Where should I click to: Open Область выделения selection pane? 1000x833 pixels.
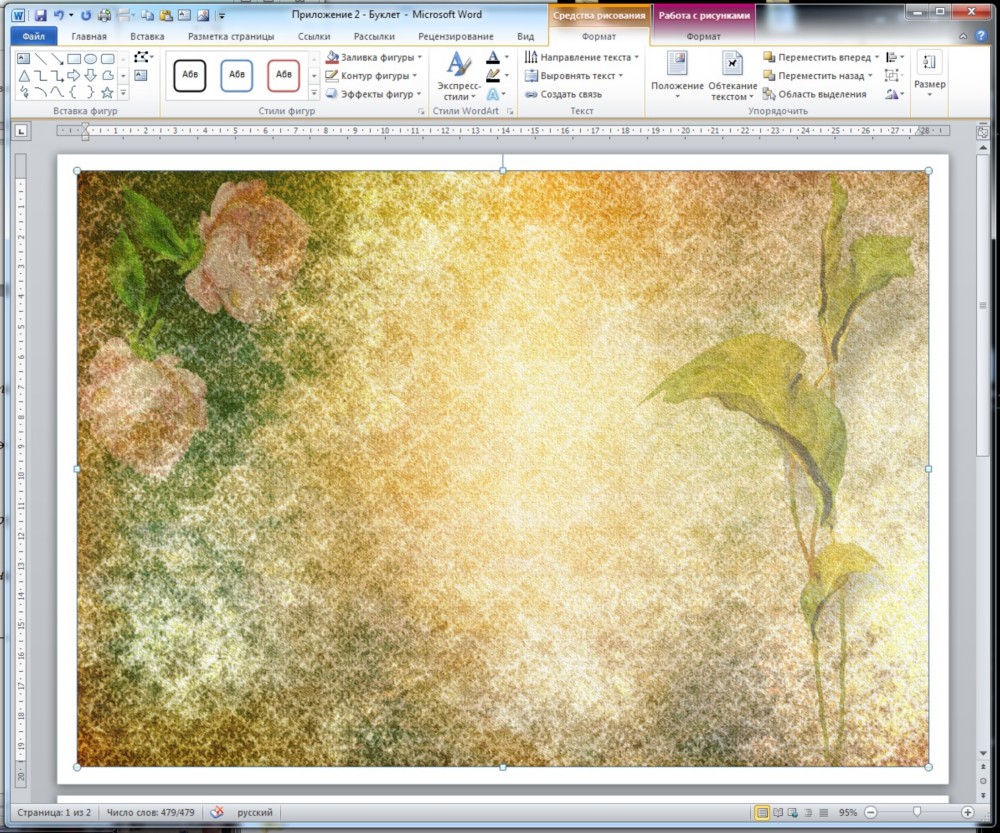pos(814,94)
